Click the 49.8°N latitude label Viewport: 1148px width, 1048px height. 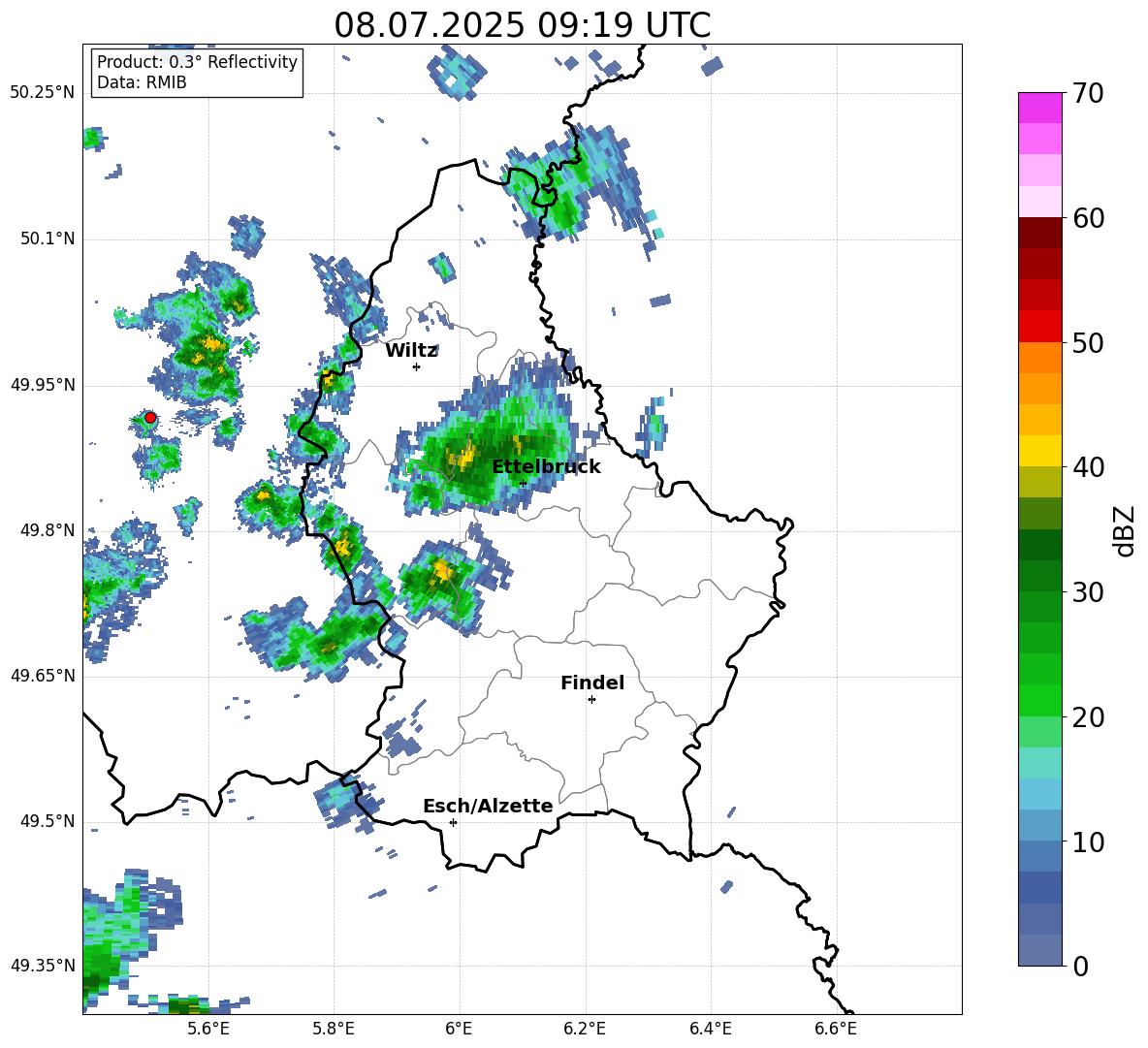pyautogui.click(x=48, y=530)
